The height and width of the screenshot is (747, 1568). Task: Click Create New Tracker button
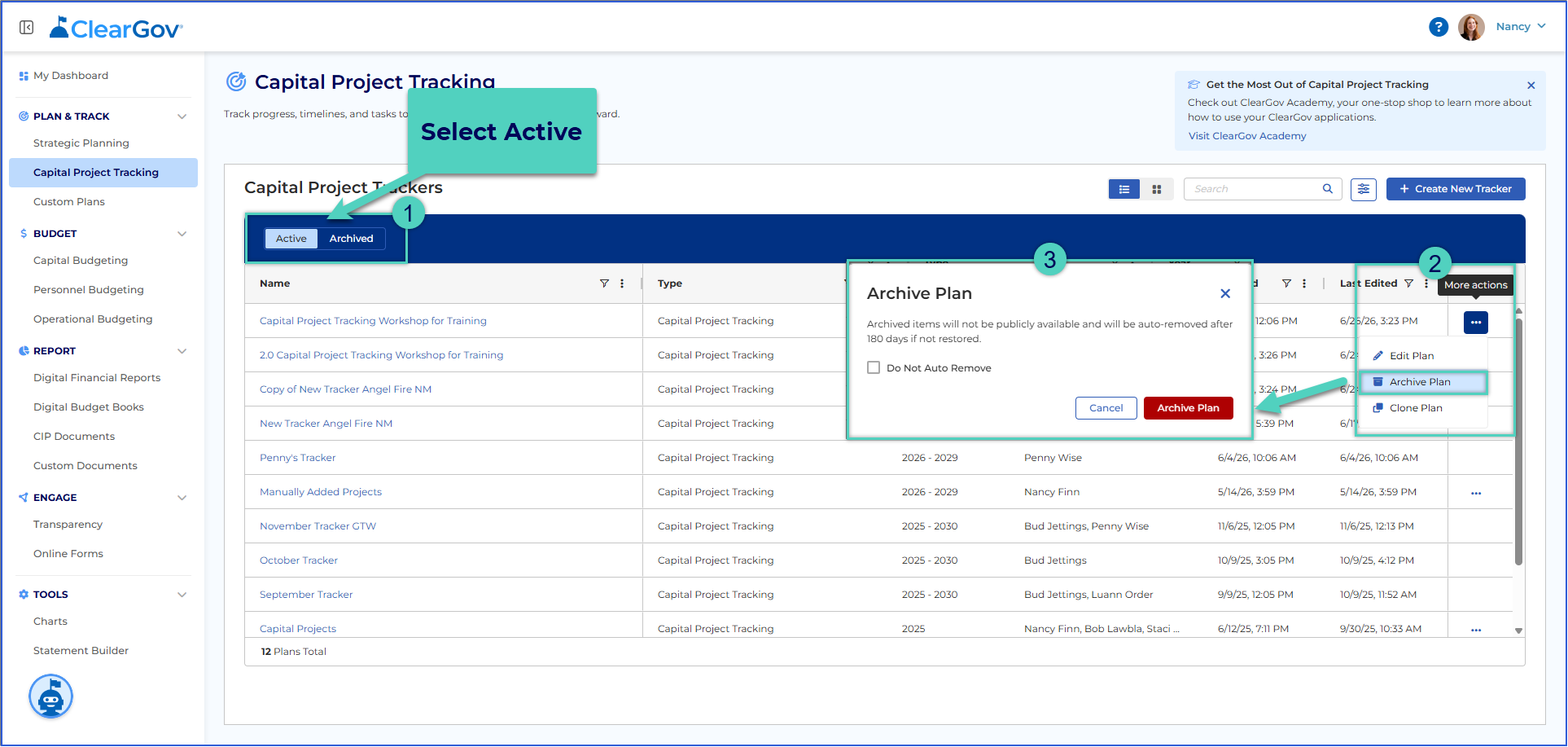click(x=1456, y=189)
